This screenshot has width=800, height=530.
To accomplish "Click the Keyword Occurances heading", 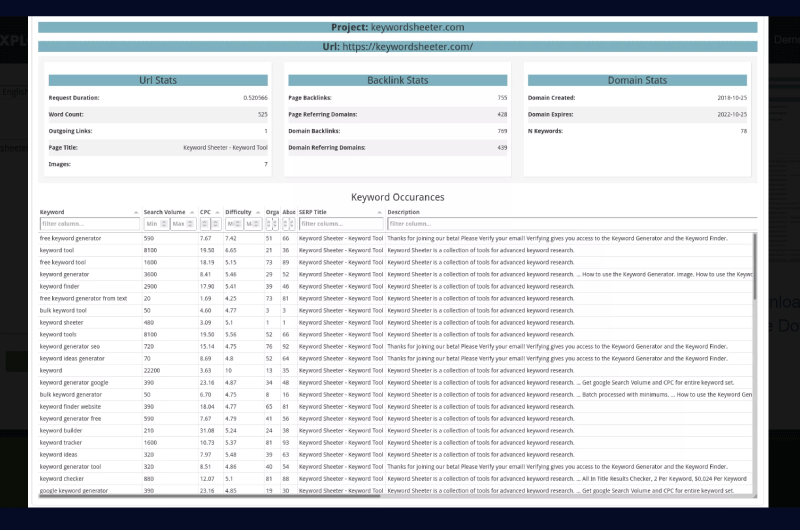I will (398, 197).
